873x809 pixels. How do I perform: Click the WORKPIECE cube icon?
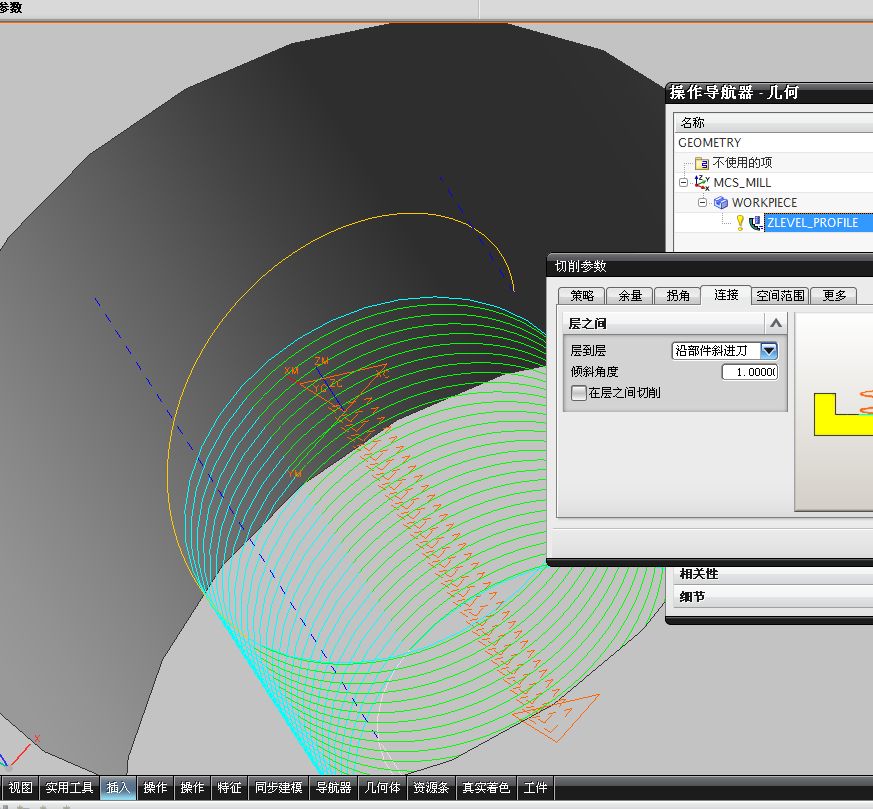pyautogui.click(x=721, y=203)
